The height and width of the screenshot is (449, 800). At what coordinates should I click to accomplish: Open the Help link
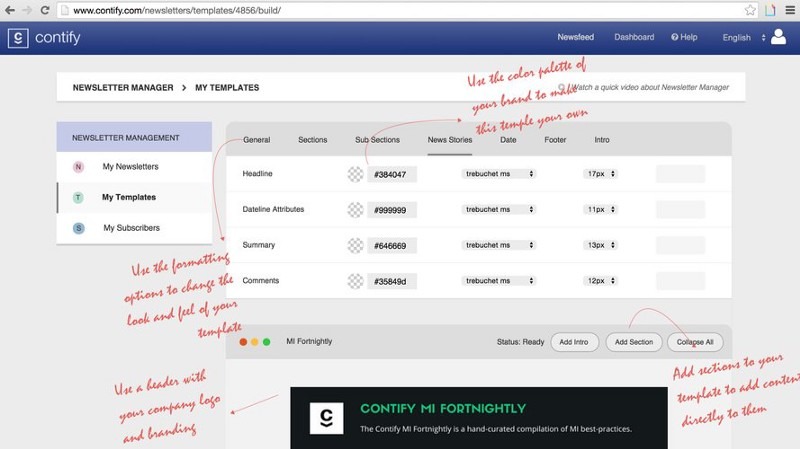pyautogui.click(x=684, y=37)
